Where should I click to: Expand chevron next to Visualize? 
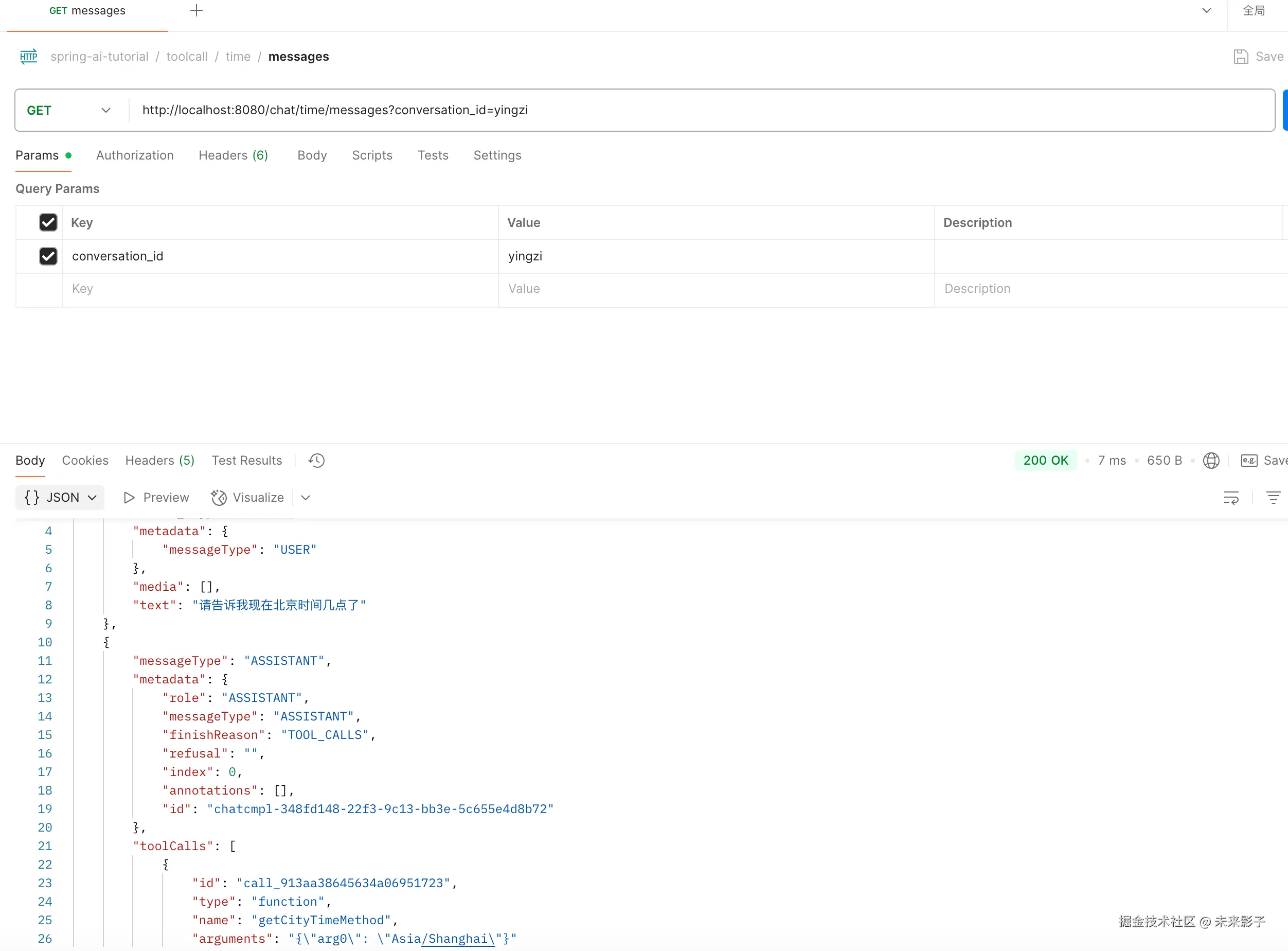[x=306, y=498]
